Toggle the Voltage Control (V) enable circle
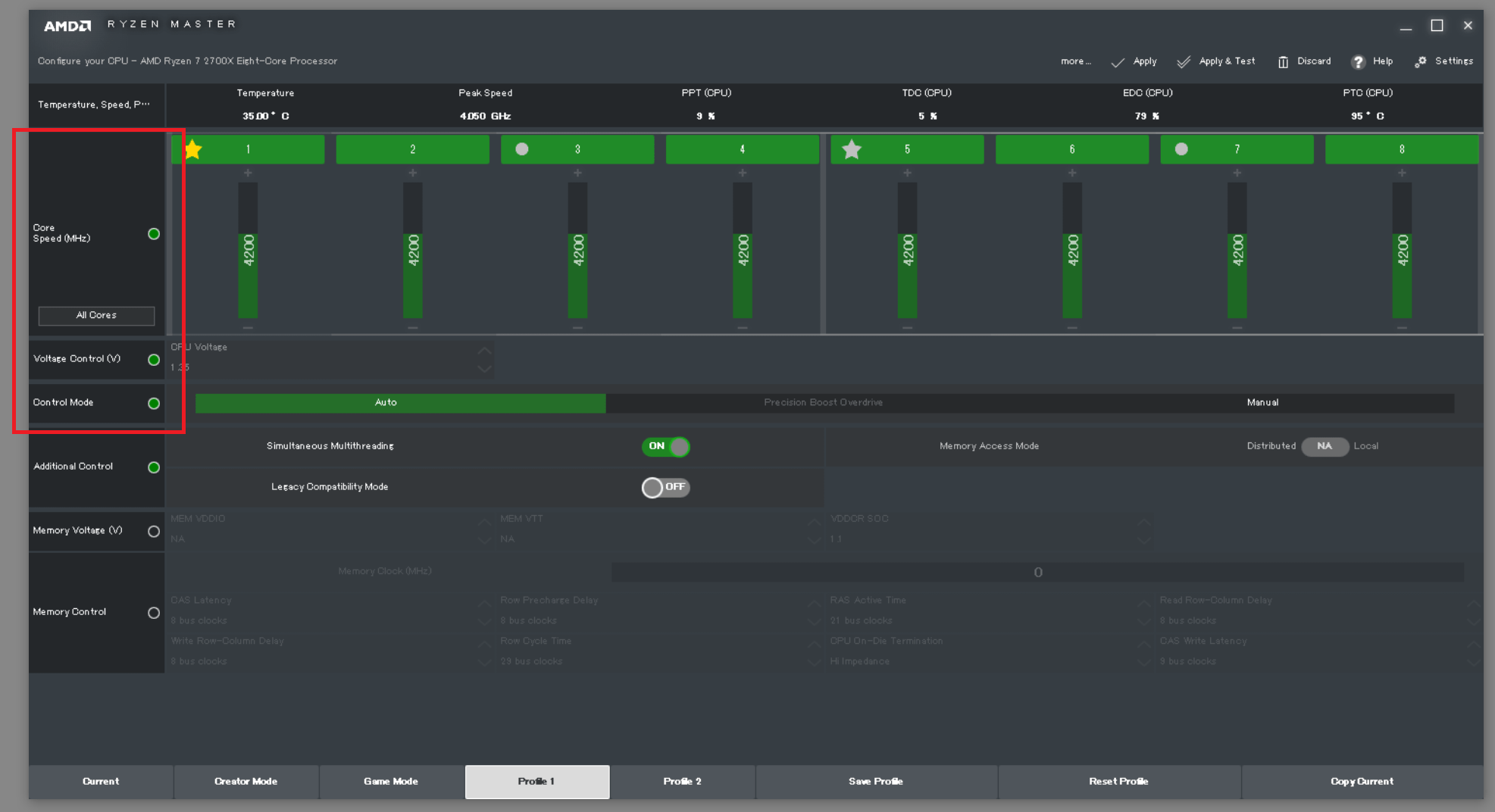Viewport: 1495px width, 812px height. coord(154,360)
